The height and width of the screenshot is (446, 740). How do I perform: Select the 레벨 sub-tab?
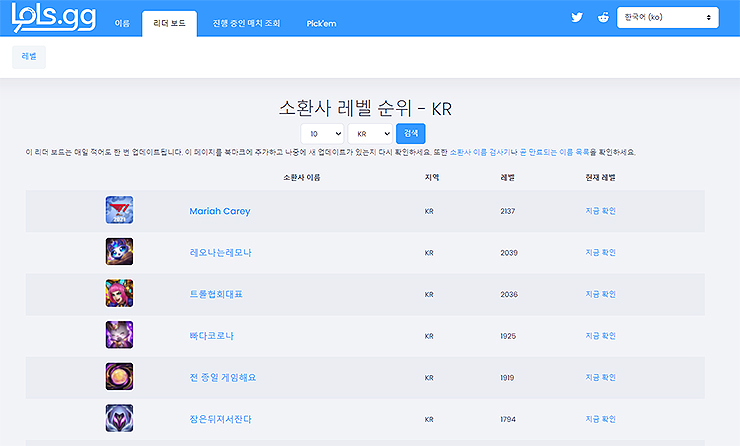(x=29, y=57)
